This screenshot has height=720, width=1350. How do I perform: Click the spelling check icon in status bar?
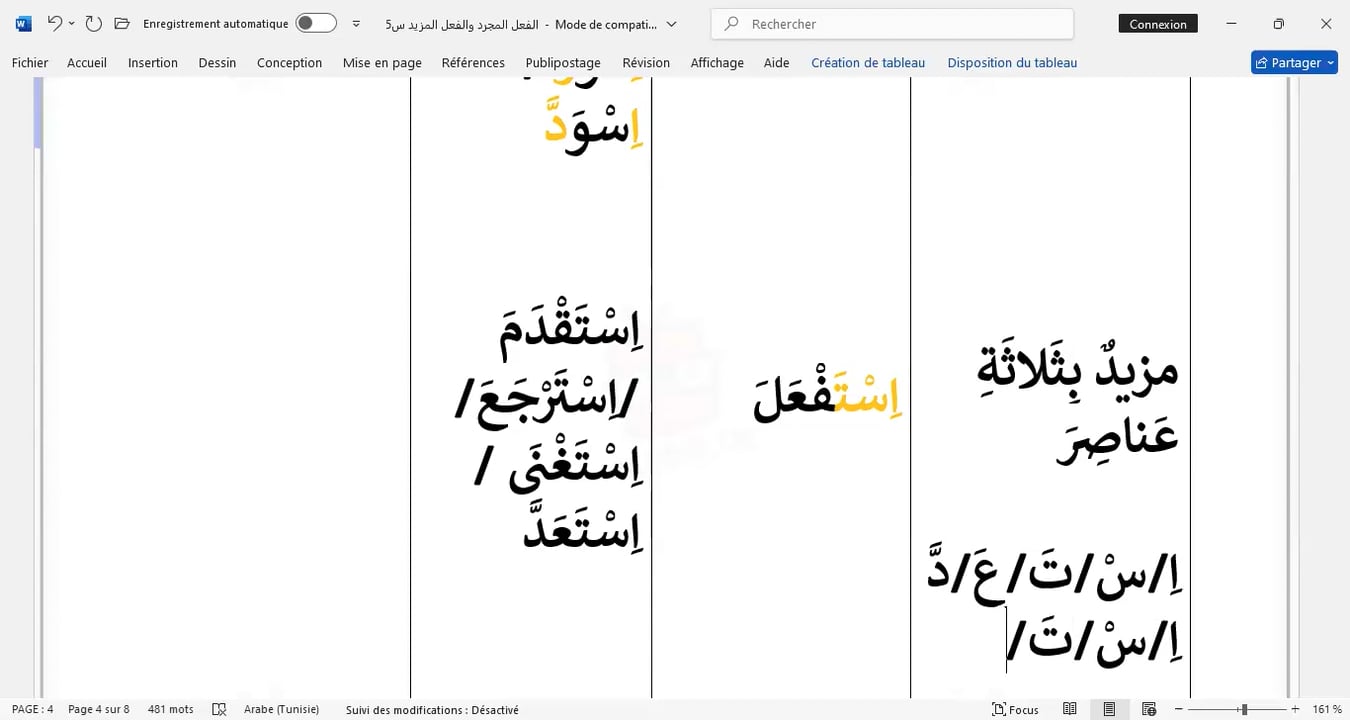coord(219,709)
